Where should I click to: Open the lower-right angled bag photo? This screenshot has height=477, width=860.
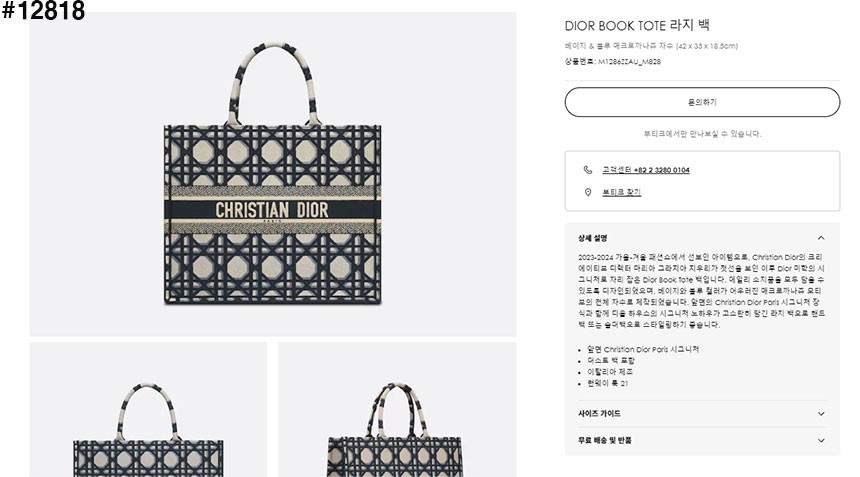(x=397, y=410)
